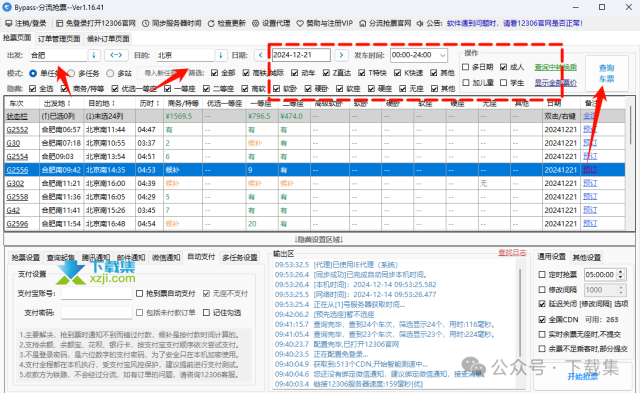Open train G2552 link
The width and height of the screenshot is (640, 393).
point(17,130)
